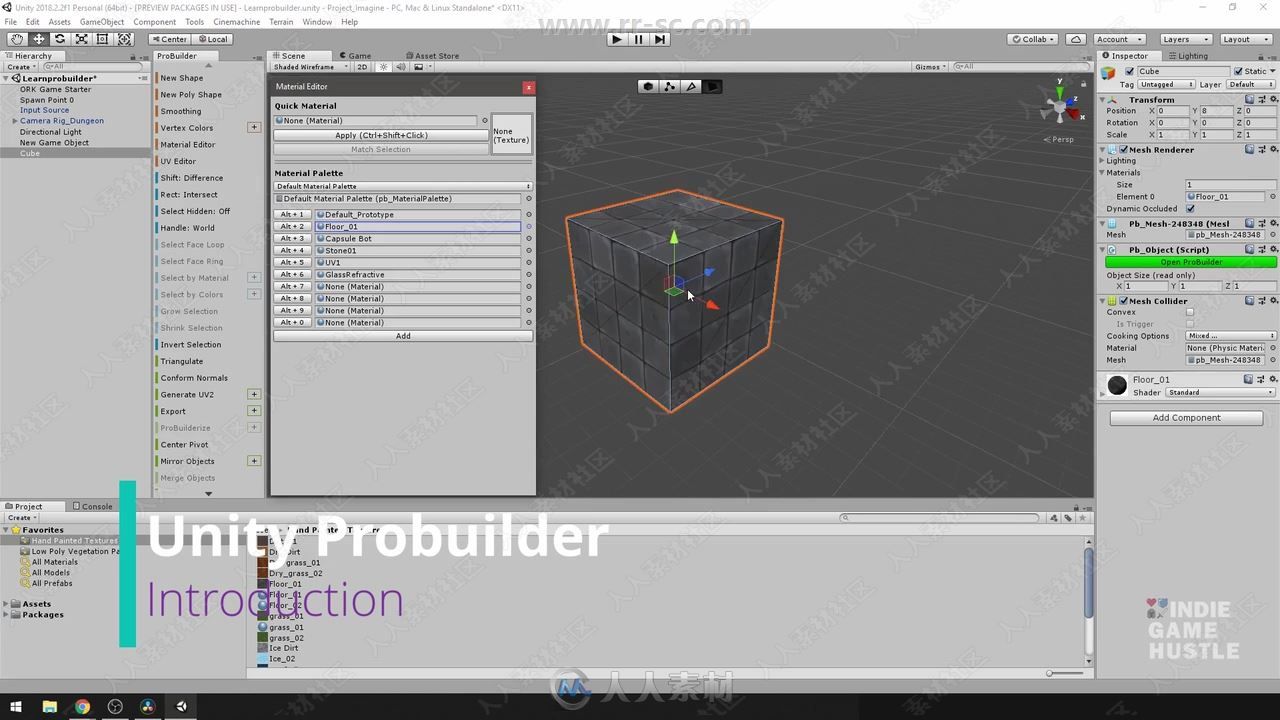Click the green Open ProBuilder button
Image resolution: width=1280 pixels, height=720 pixels.
tap(1191, 262)
